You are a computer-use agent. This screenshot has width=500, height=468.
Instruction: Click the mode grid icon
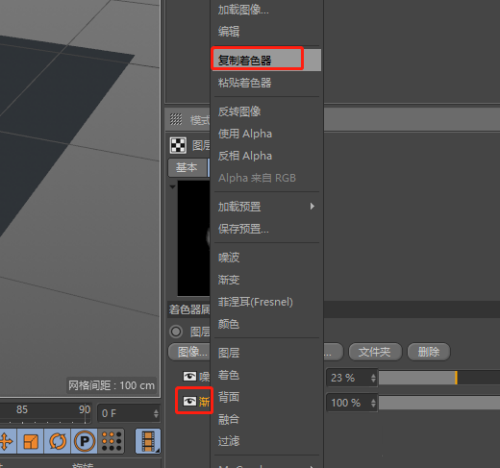[x=176, y=119]
